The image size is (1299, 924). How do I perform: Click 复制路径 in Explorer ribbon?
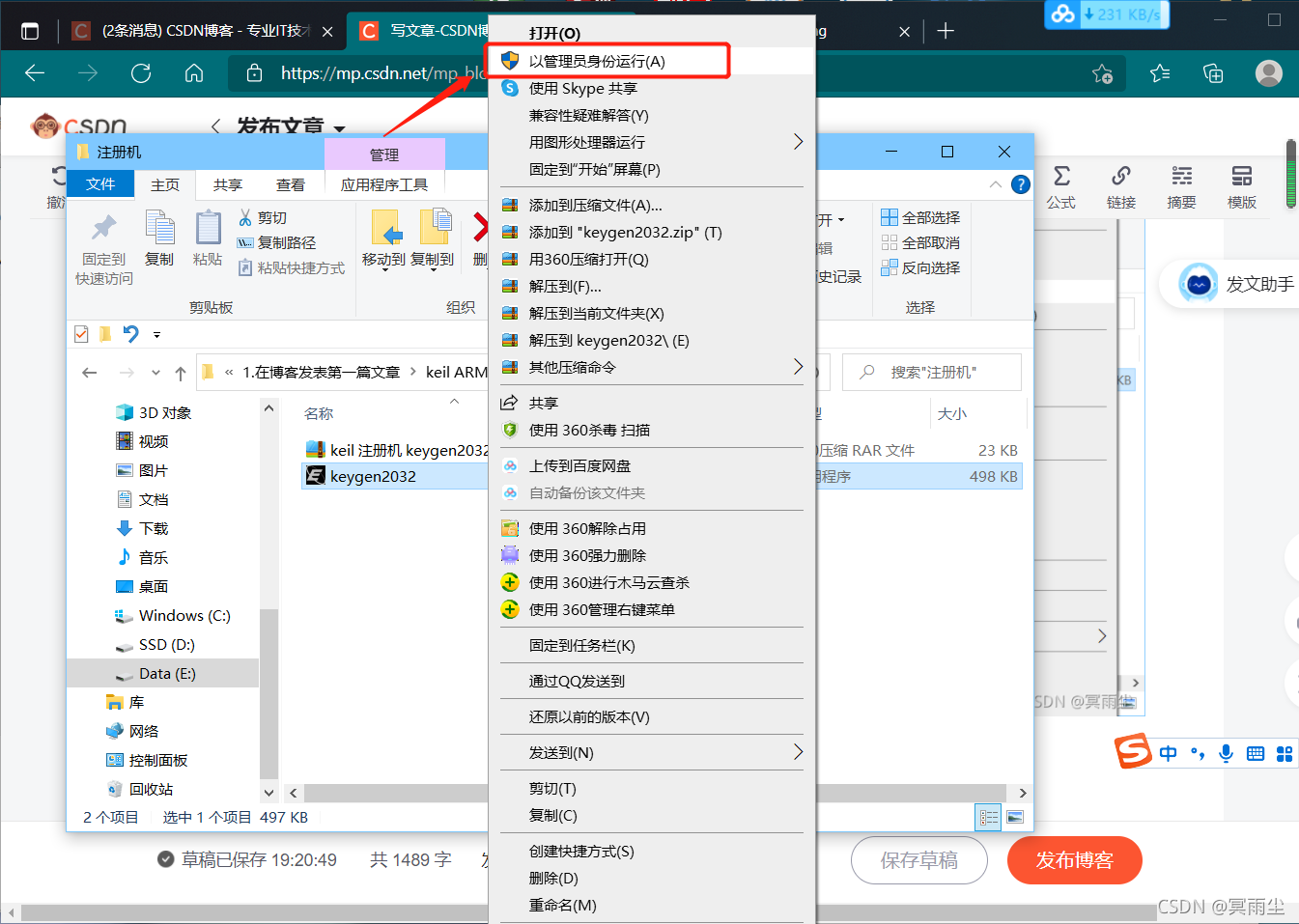coord(276,242)
